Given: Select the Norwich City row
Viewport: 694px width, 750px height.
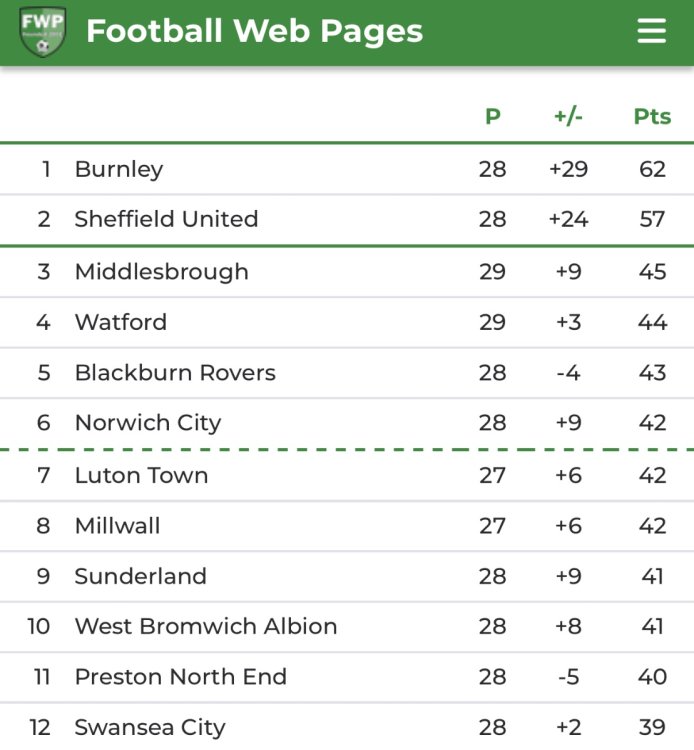Looking at the screenshot, I should click(147, 423).
